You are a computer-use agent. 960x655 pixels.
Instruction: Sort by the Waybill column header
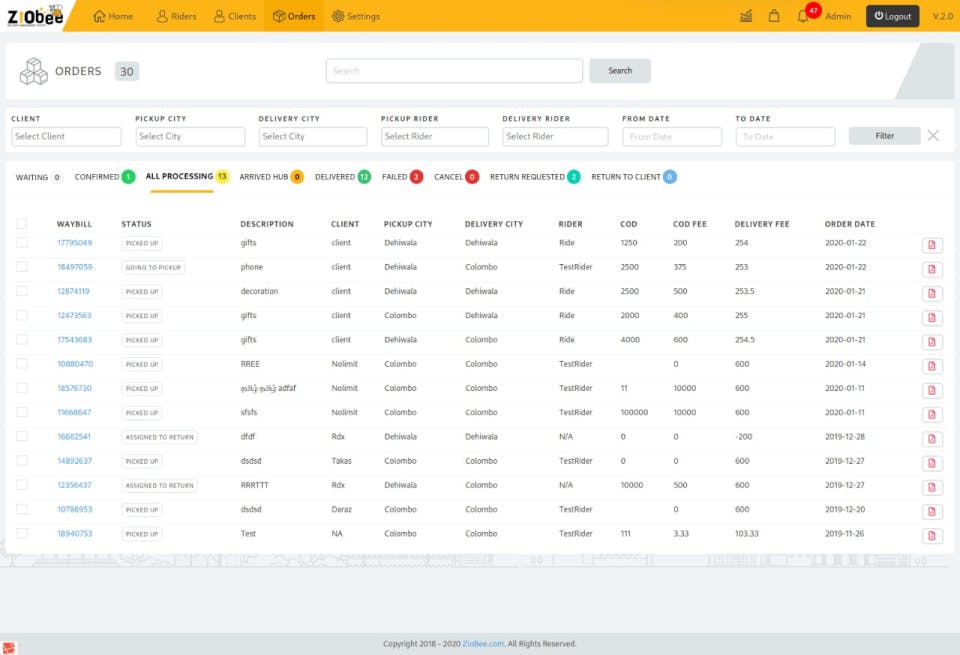click(74, 224)
